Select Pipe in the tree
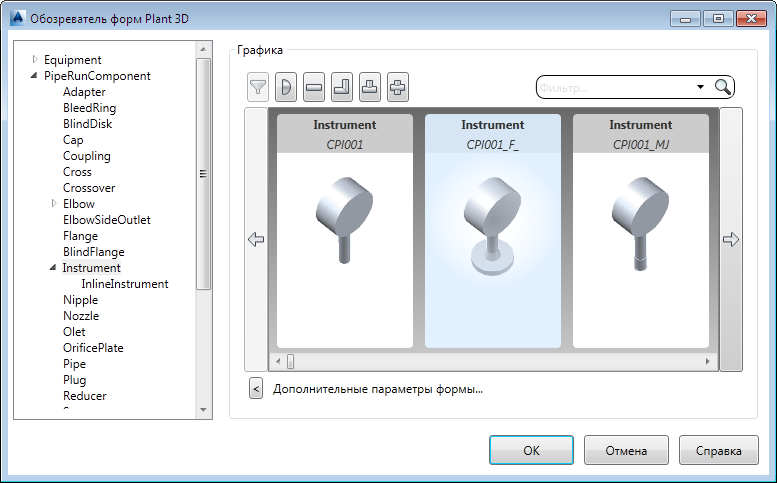777x483 pixels. point(74,364)
